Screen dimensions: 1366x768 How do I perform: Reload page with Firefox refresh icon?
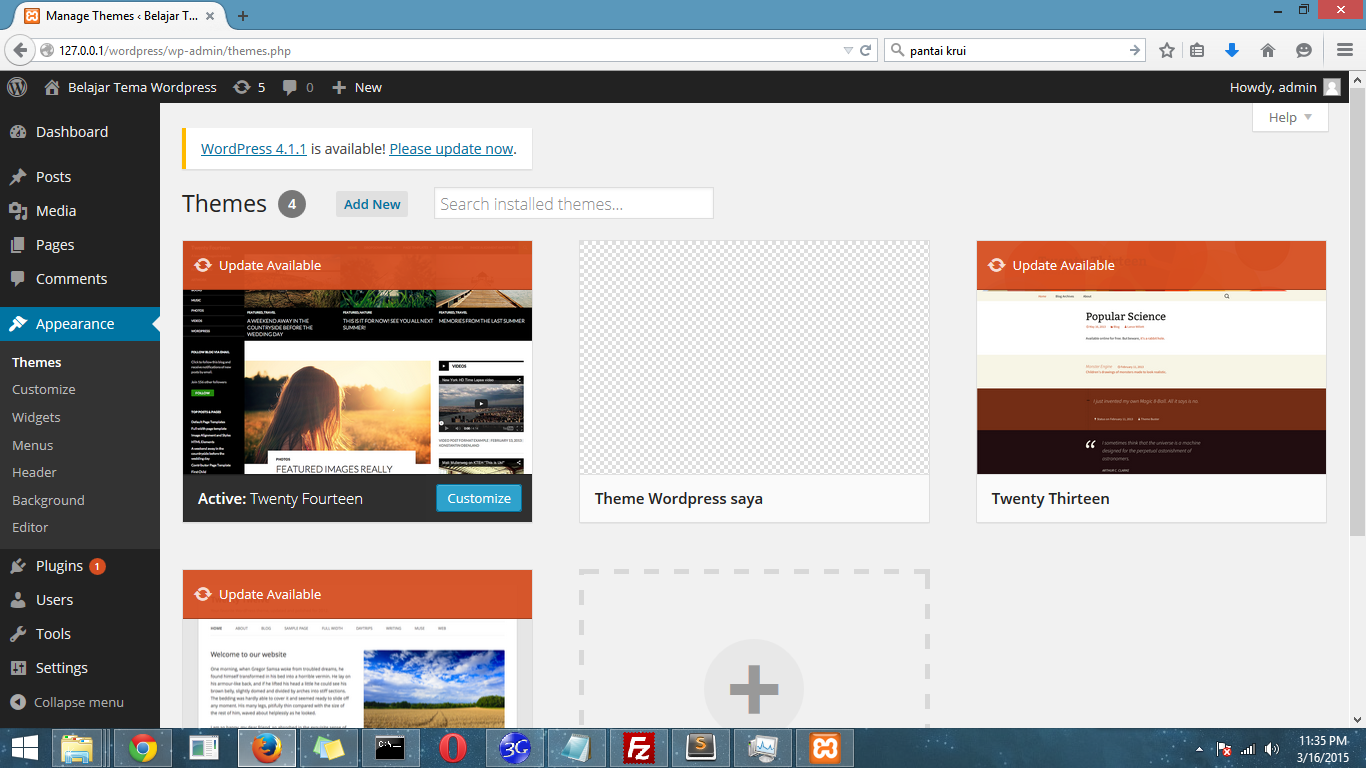(866, 50)
